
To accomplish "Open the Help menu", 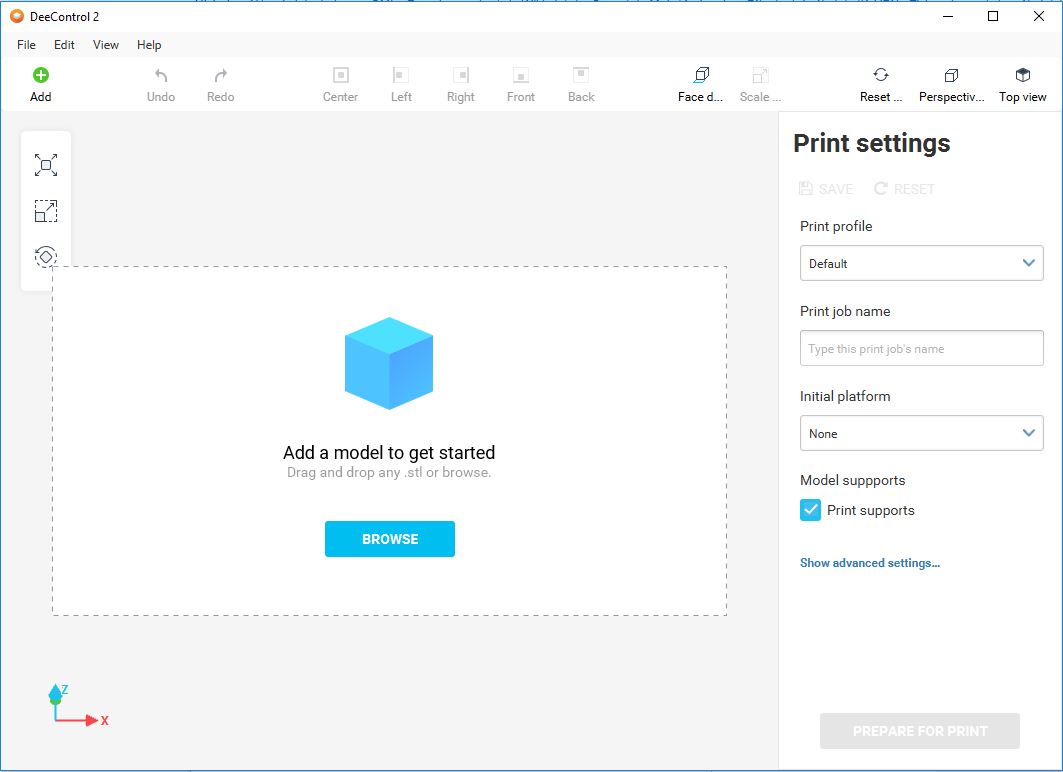I will 149,45.
